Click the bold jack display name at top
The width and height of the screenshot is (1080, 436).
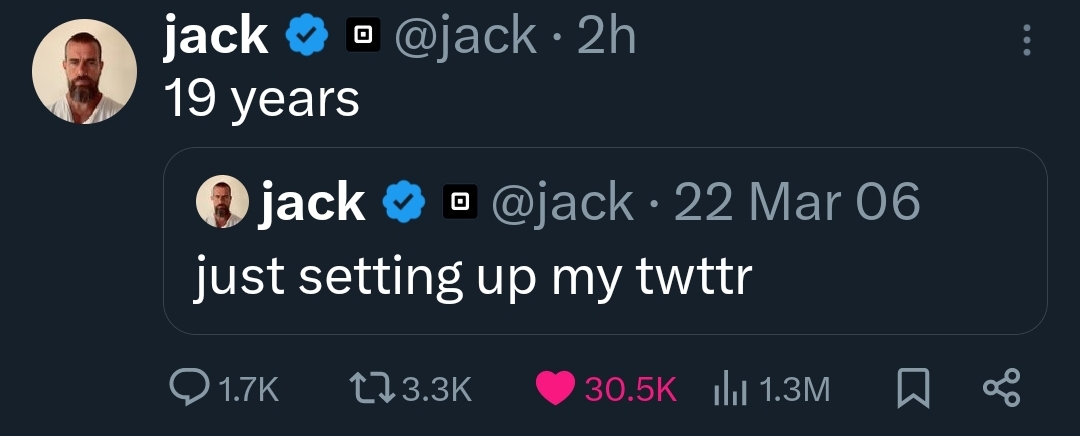point(216,38)
